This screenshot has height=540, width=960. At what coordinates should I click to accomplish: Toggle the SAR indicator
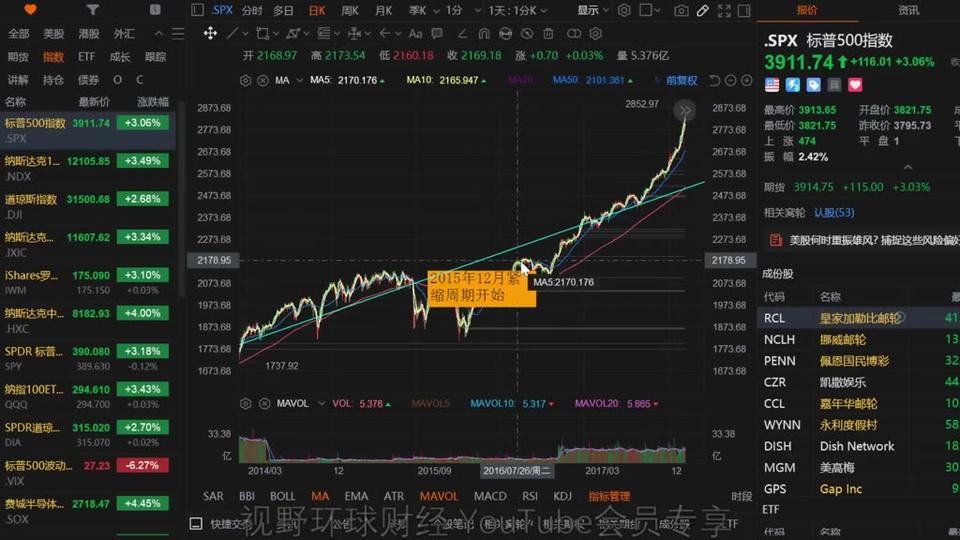pos(213,496)
